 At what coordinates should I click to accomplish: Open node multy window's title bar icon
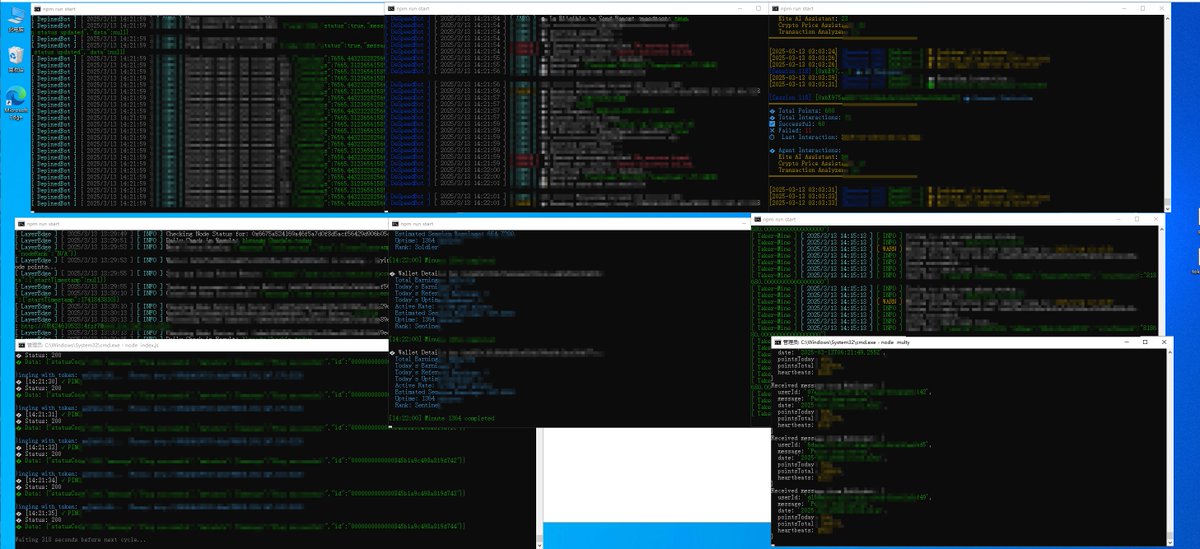pyautogui.click(x=778, y=342)
